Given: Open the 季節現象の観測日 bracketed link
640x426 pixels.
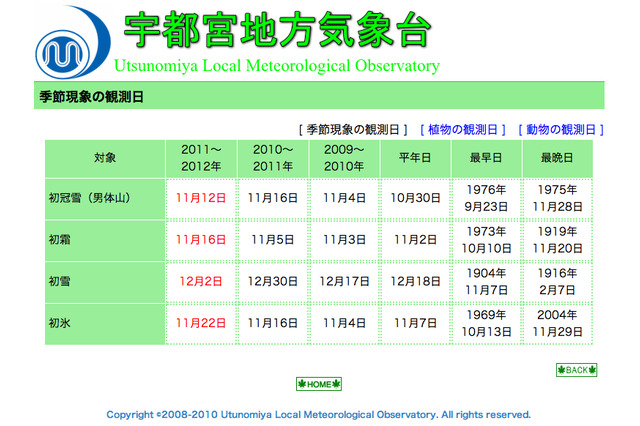Looking at the screenshot, I should pos(354,129).
